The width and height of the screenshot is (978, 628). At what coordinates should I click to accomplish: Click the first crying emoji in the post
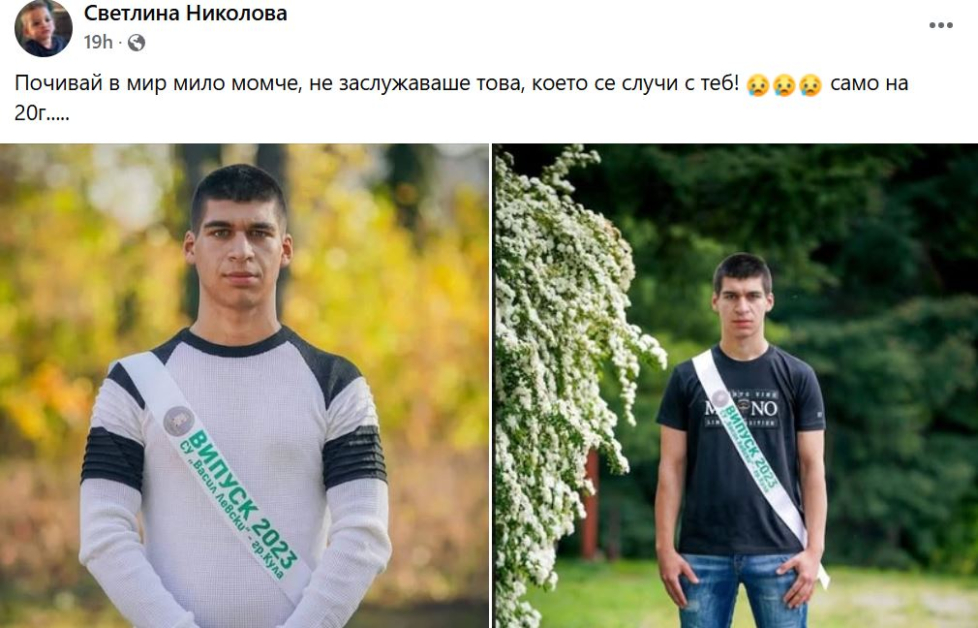tap(758, 84)
